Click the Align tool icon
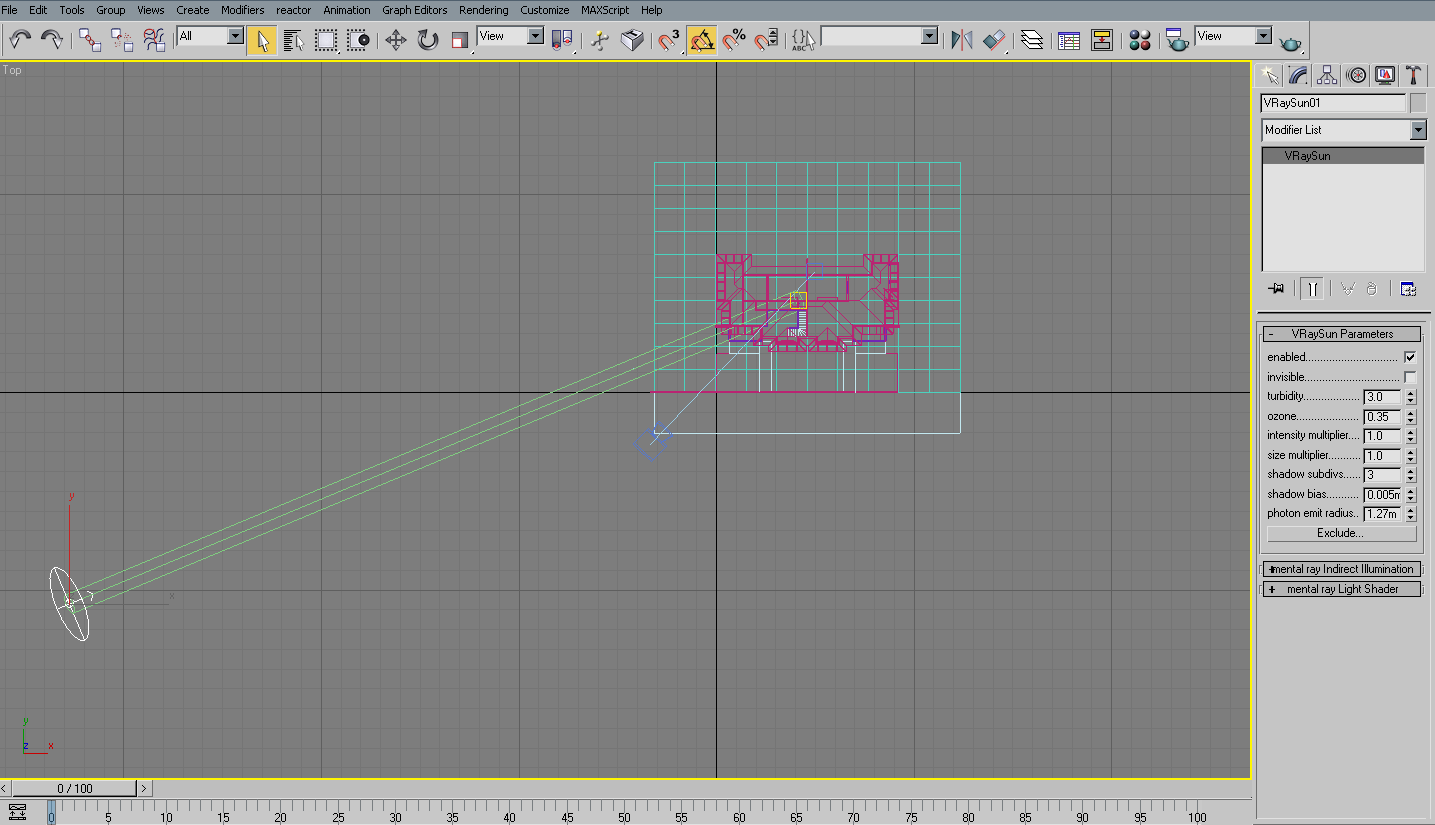1435x825 pixels. (994, 39)
